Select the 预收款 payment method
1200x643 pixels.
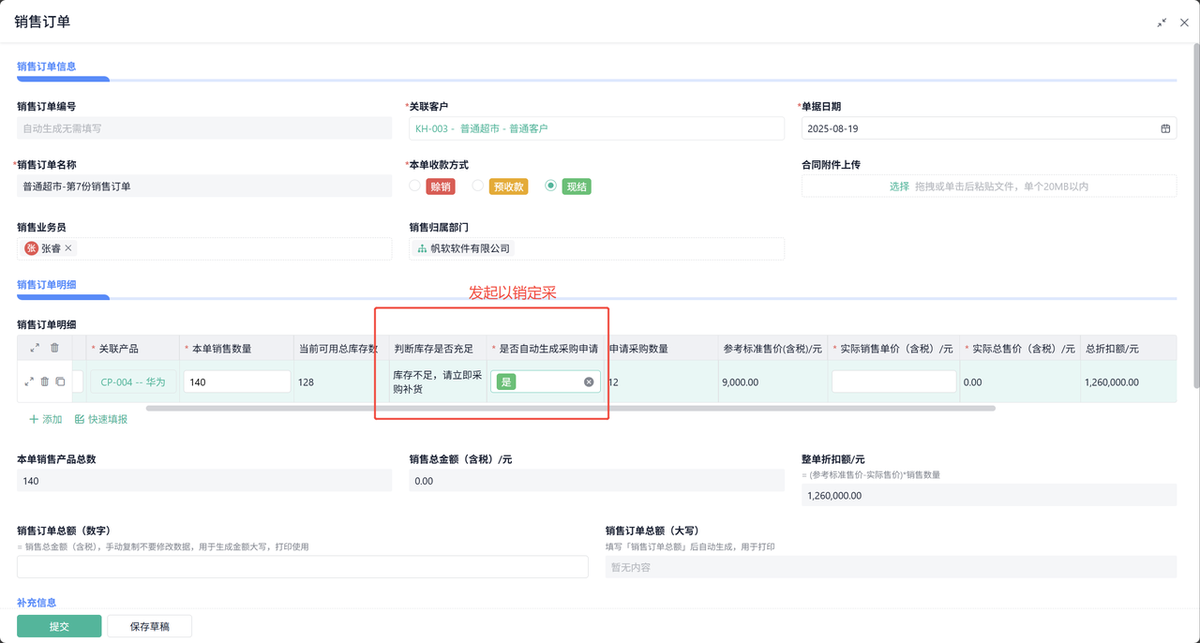pyautogui.click(x=479, y=186)
